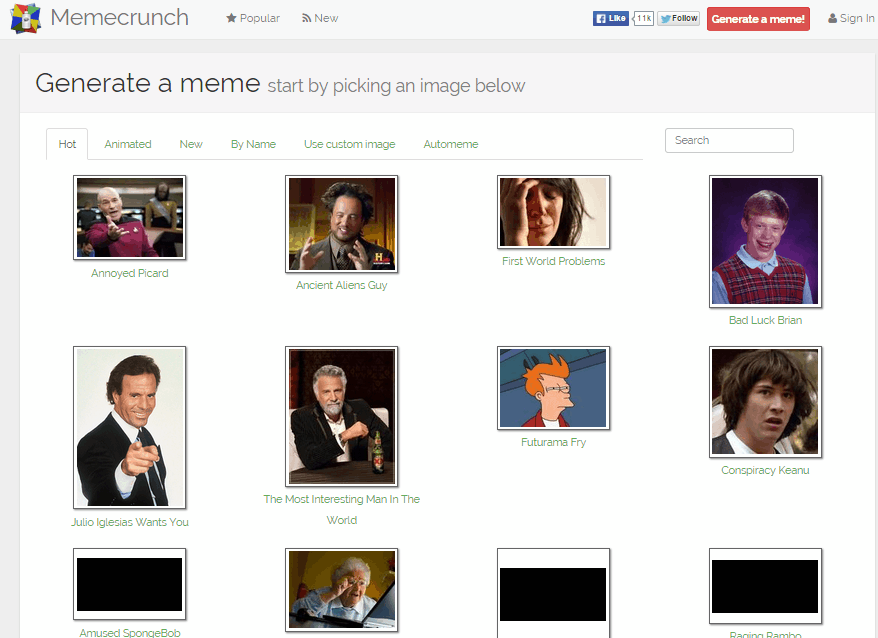Open the Futurama Fry text link
Image resolution: width=878 pixels, height=638 pixels.
click(553, 442)
